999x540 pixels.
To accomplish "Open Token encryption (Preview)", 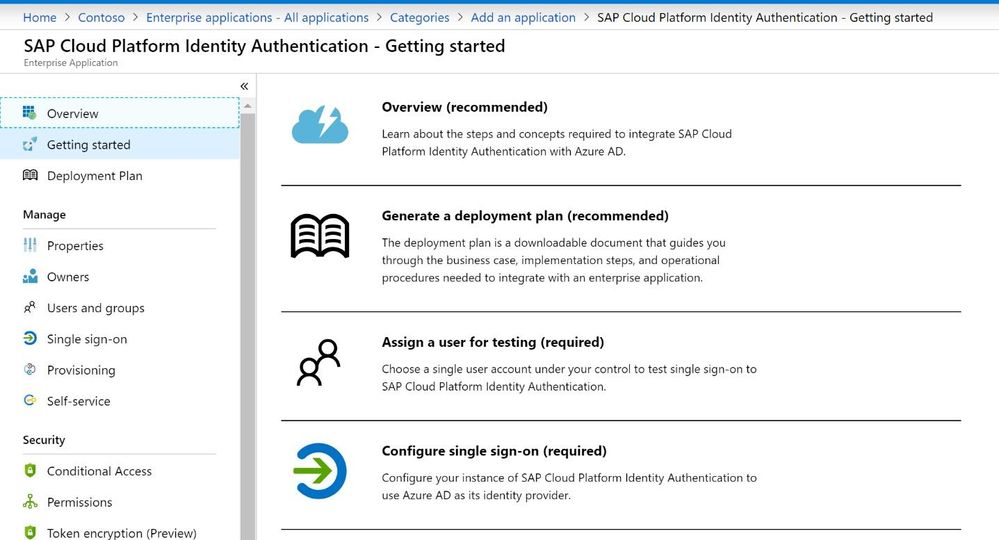I will 120,532.
